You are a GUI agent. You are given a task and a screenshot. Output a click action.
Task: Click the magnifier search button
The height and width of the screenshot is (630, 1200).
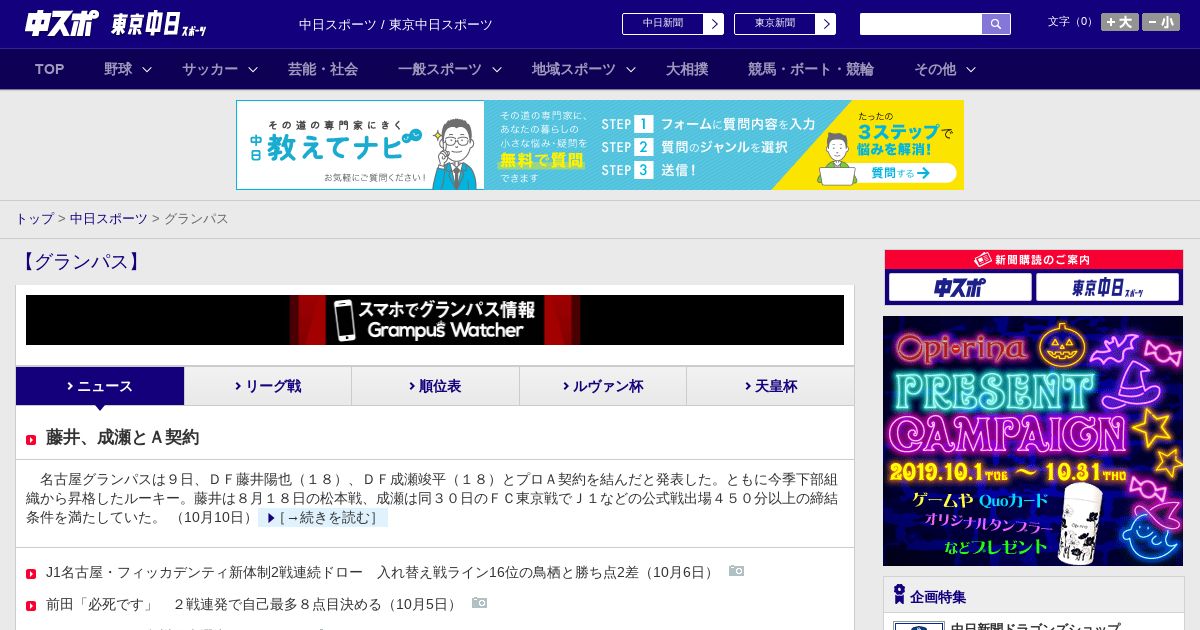coord(996,24)
